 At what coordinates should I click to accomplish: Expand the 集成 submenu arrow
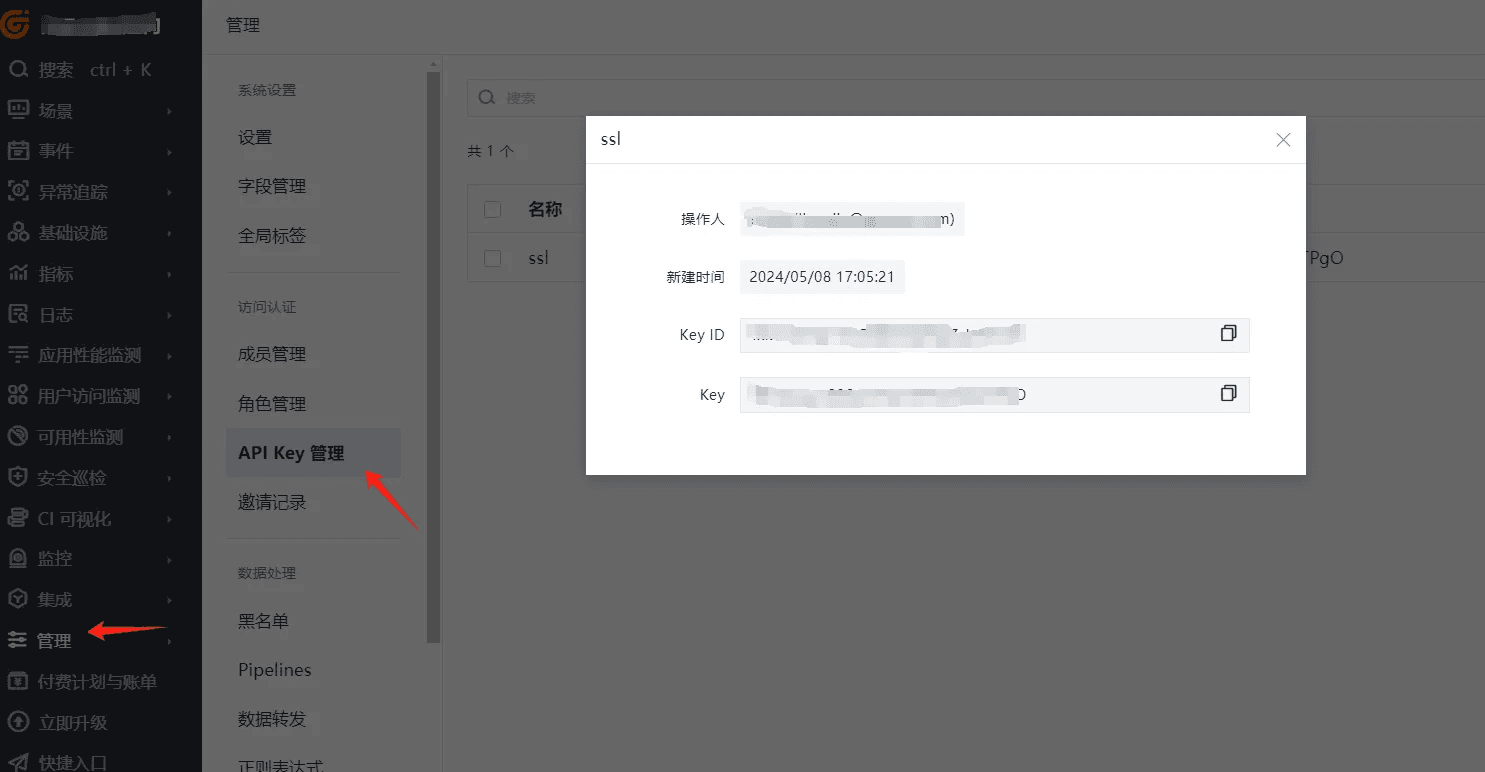170,601
